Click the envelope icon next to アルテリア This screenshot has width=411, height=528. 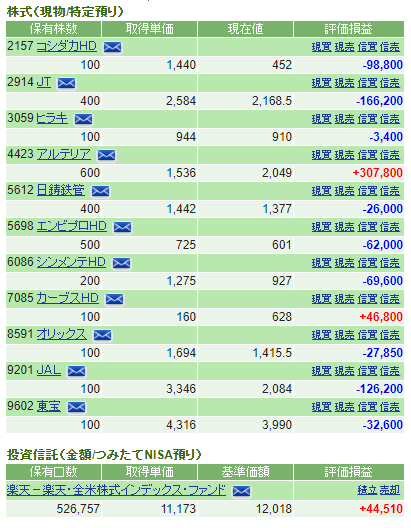(106, 155)
